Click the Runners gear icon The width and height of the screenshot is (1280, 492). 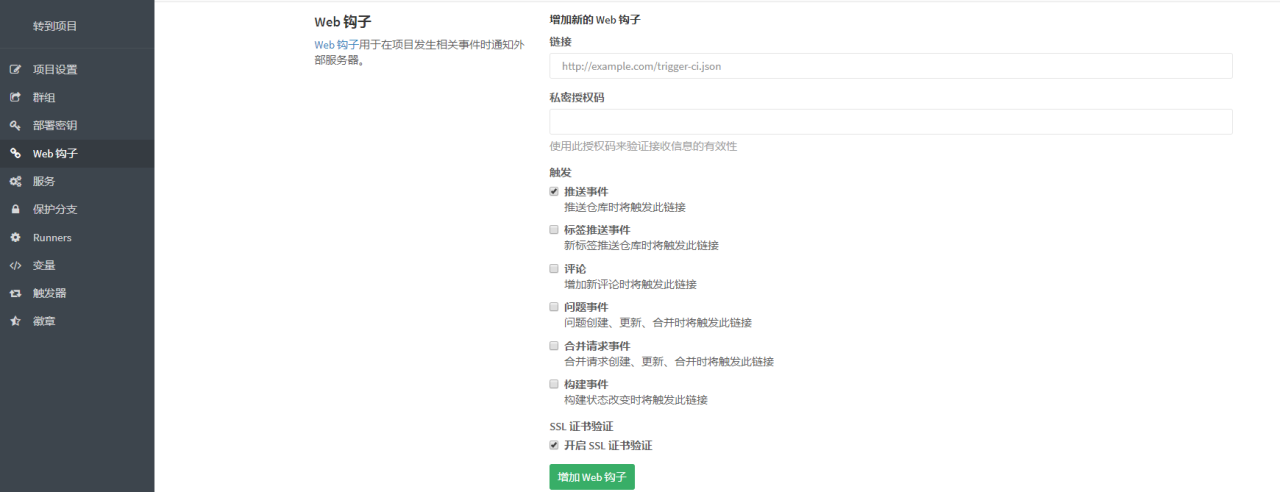[x=15, y=238]
